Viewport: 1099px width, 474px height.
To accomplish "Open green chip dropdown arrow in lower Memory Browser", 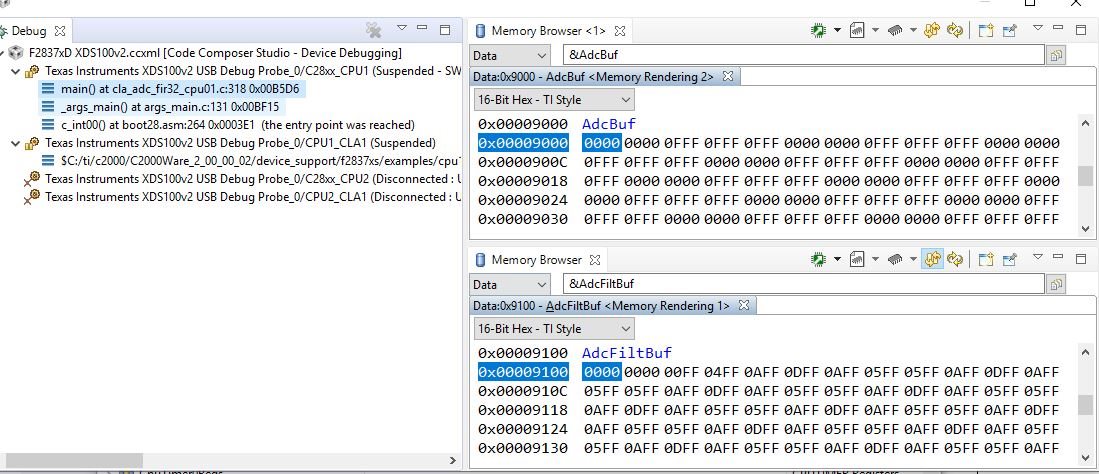I will [837, 259].
